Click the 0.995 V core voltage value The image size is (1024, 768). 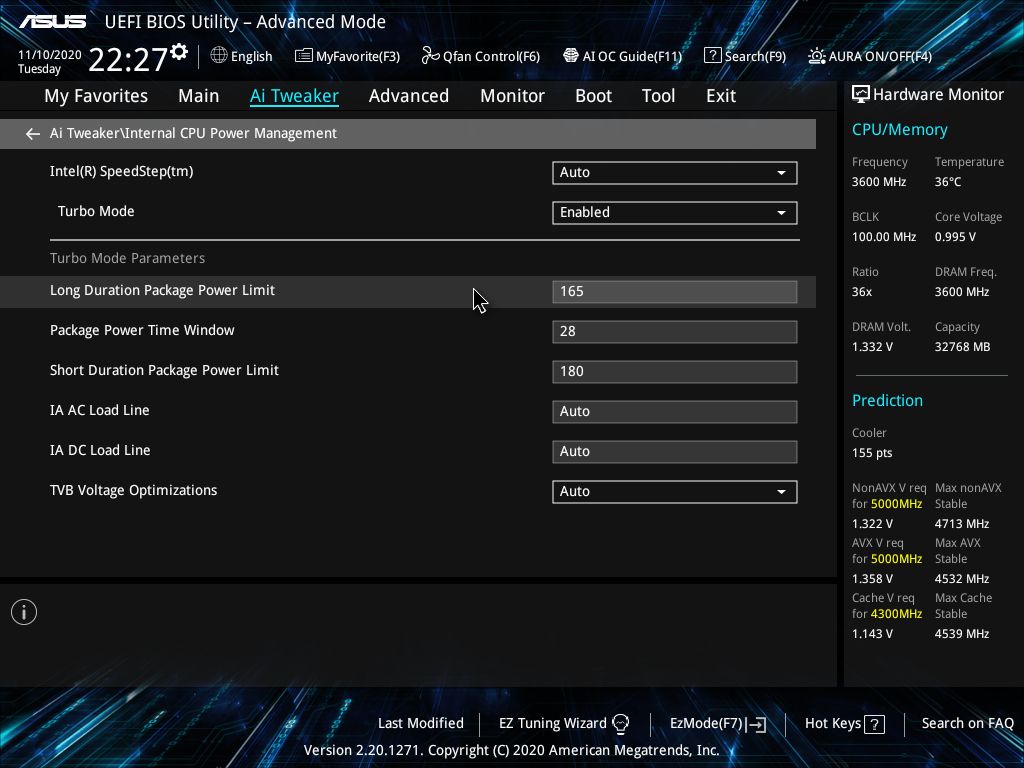pyautogui.click(x=955, y=237)
